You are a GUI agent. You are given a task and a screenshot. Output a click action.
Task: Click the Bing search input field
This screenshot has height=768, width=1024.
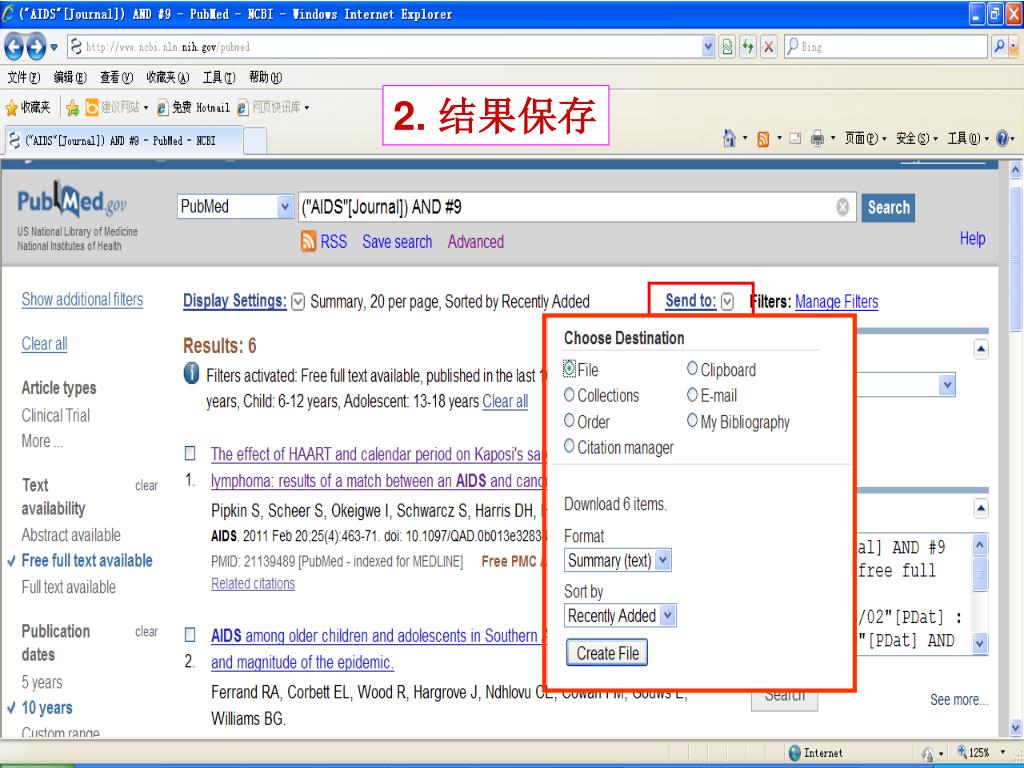click(886, 46)
